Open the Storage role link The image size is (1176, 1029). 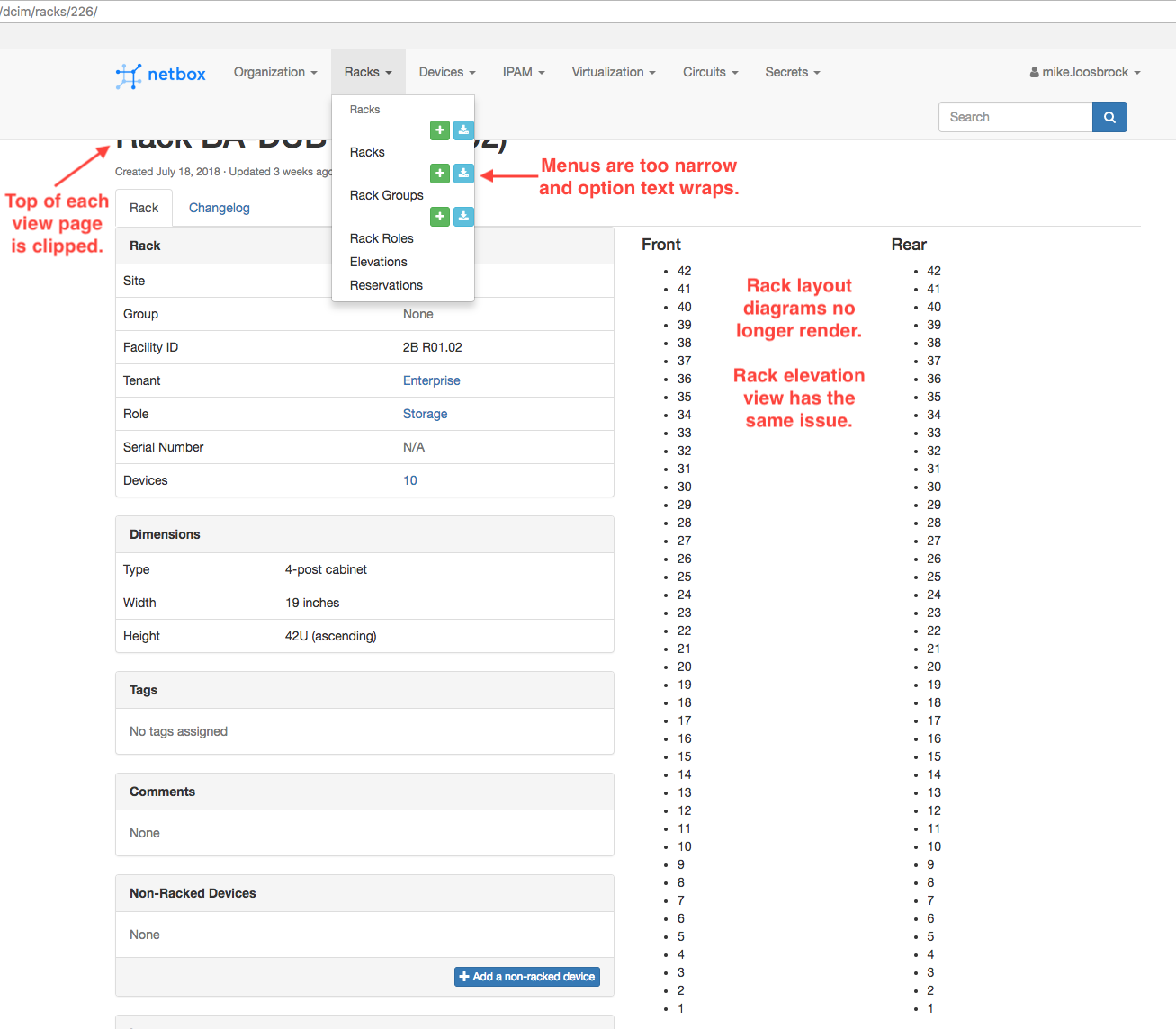pos(426,414)
